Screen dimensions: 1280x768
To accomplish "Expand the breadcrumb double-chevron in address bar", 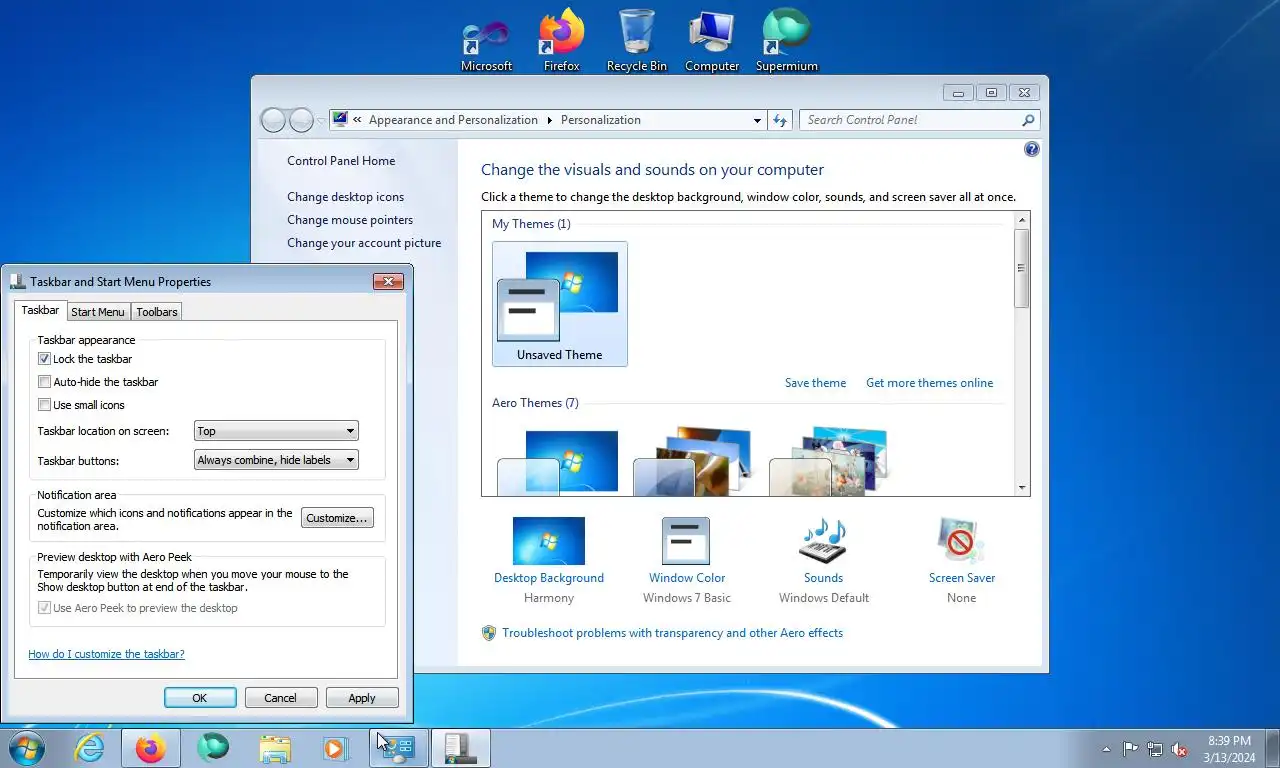I will coord(357,120).
